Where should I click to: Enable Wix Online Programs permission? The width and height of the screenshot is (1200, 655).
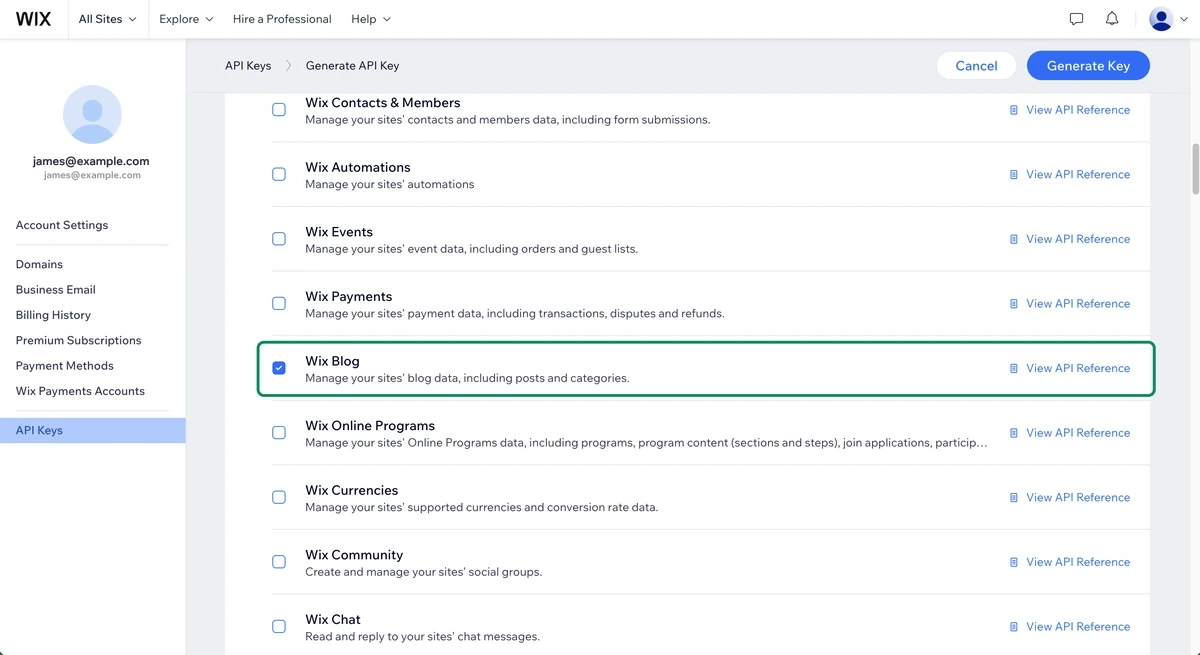tap(279, 433)
